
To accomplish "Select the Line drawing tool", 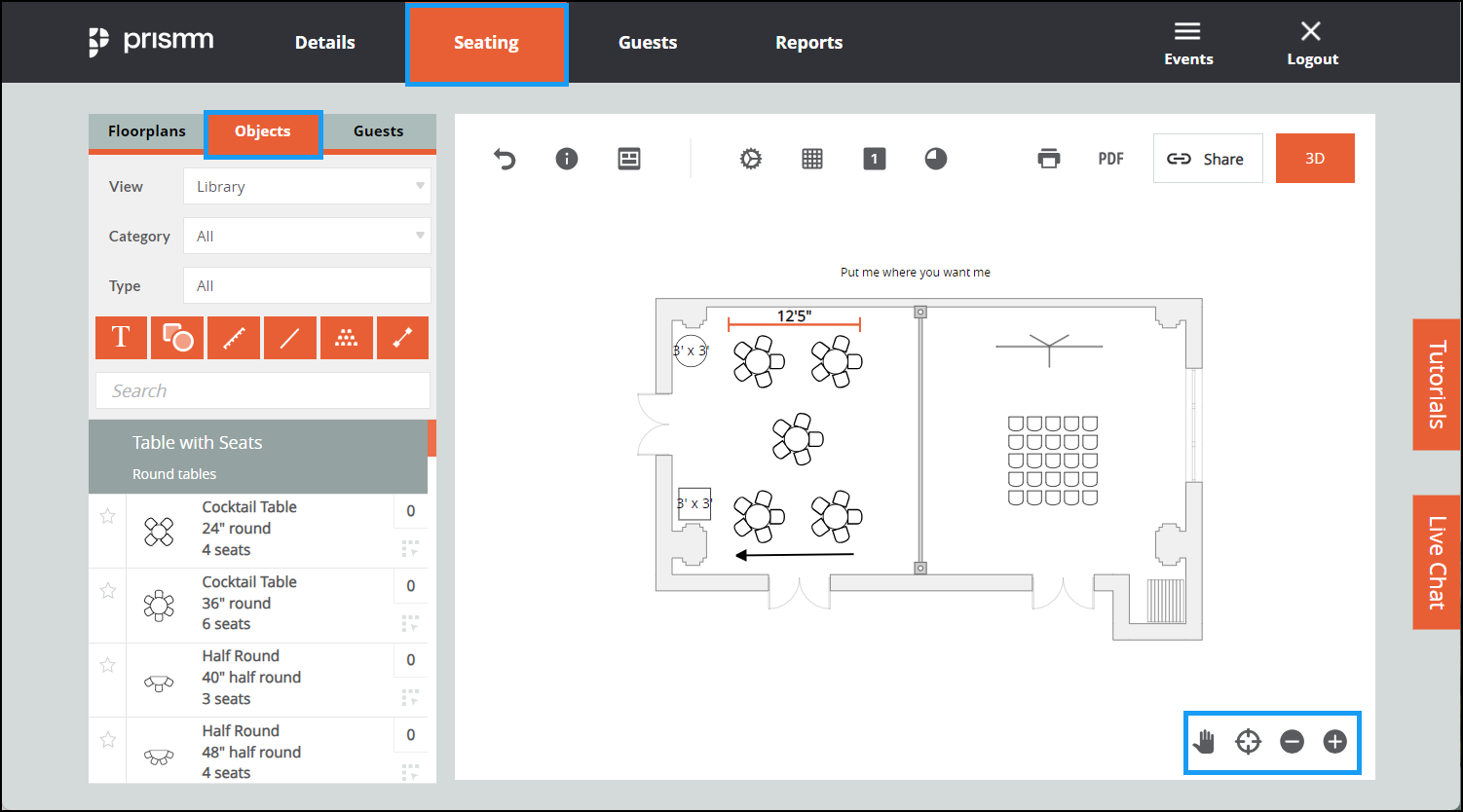I will click(290, 337).
